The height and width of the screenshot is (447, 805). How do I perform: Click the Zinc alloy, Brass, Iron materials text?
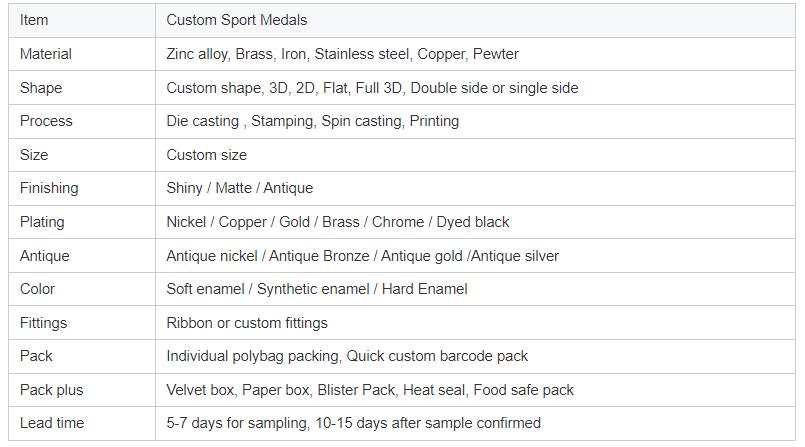pyautogui.click(x=342, y=54)
